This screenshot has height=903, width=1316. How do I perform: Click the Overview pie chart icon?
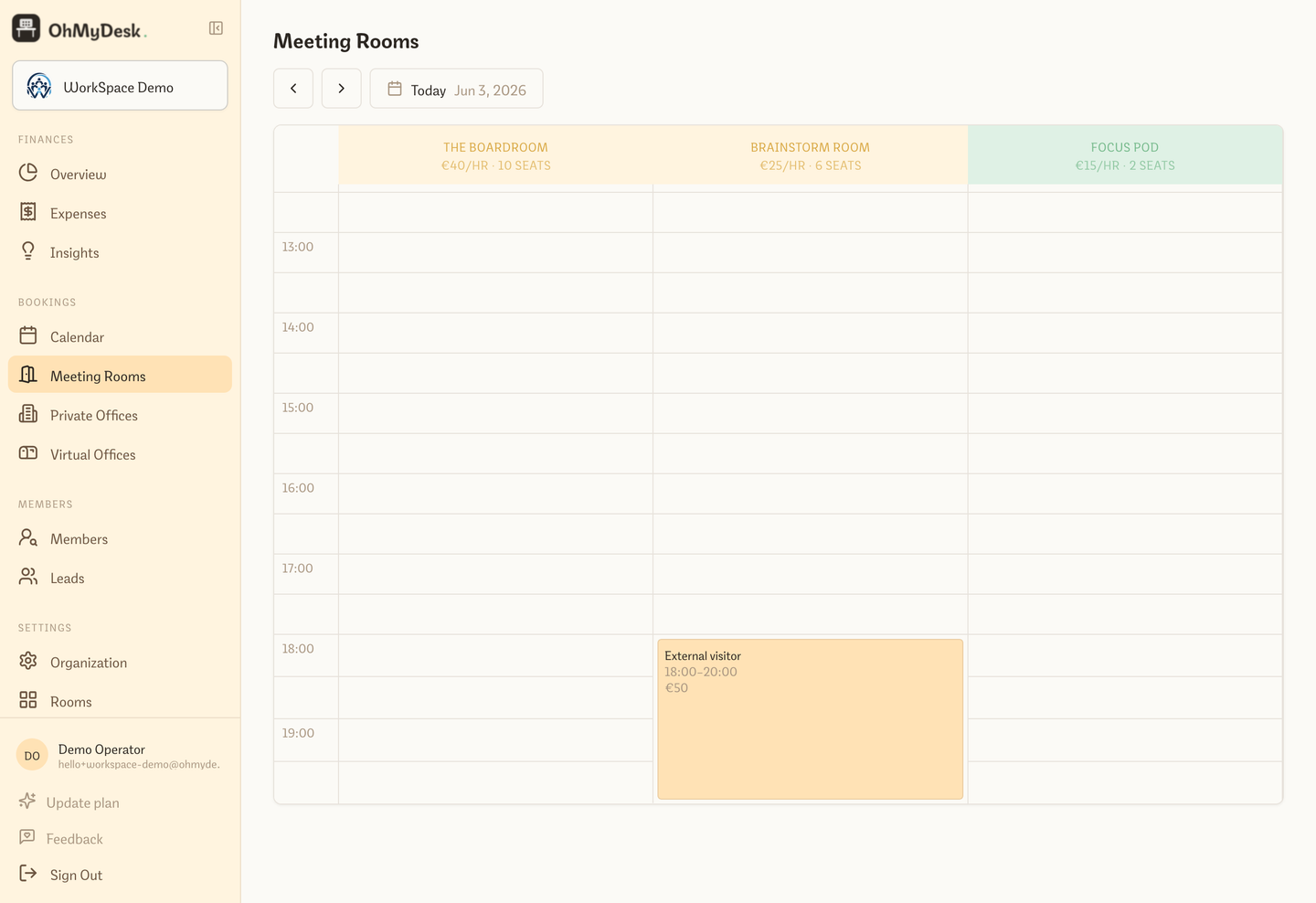[x=28, y=173]
